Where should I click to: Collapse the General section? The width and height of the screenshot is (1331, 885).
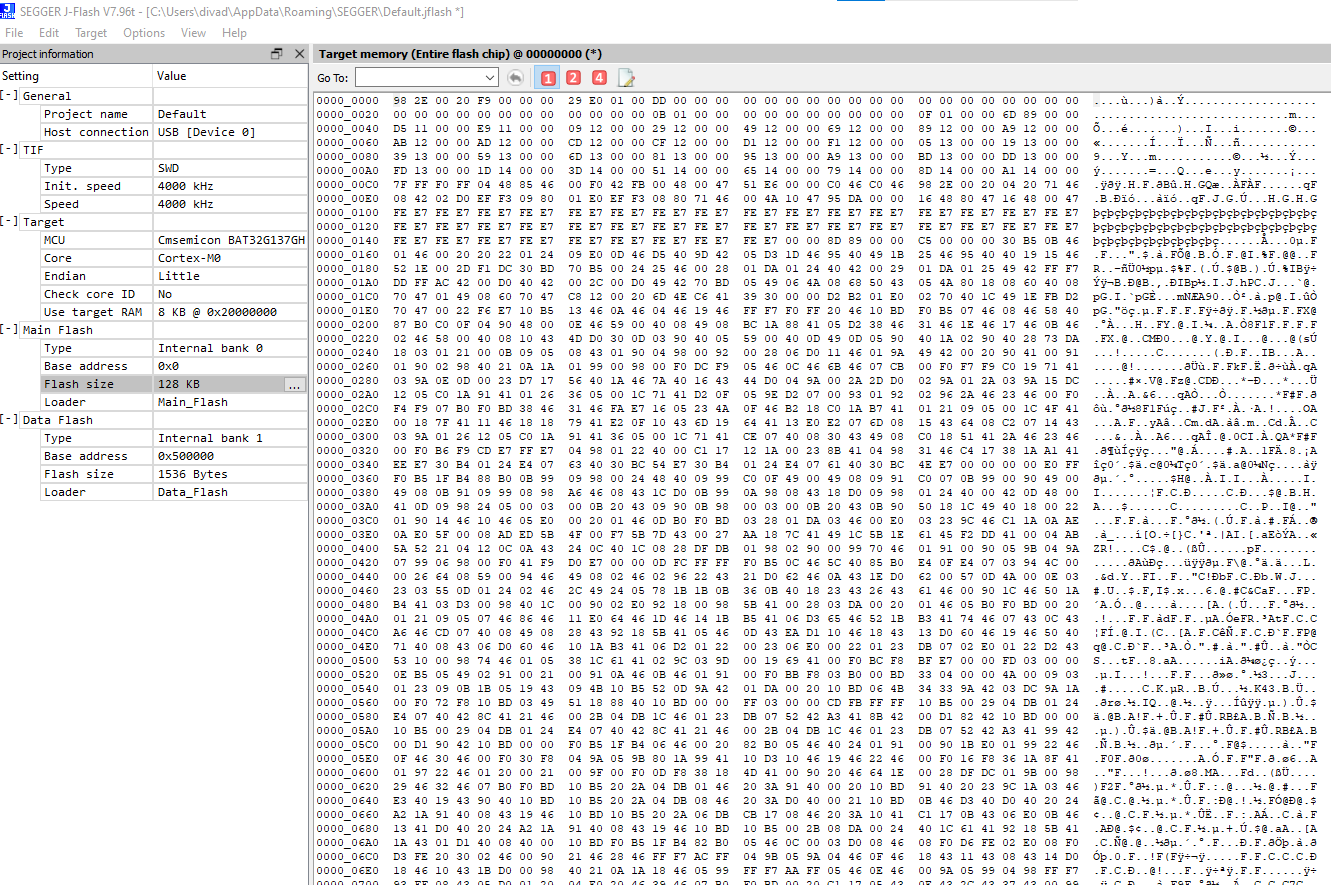click(x=9, y=96)
